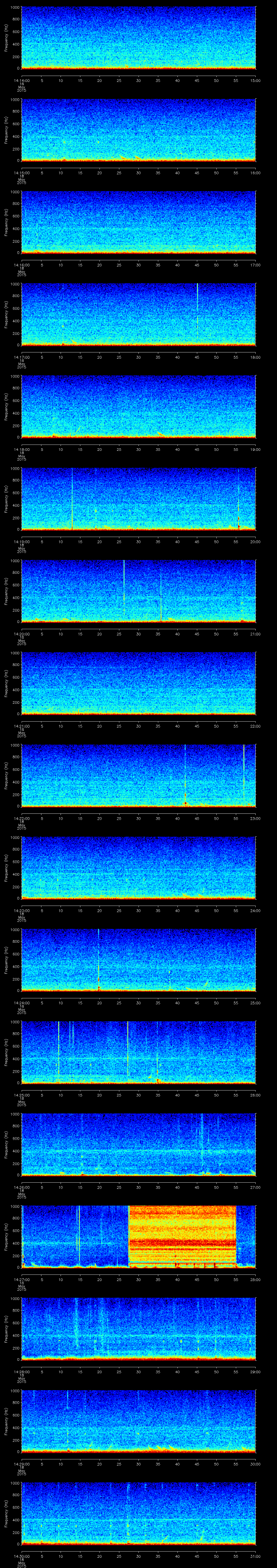Viewport: 277px width, 1568px height.
Task: Click the spectrogram panel starting at 14:28:00
Action: tap(139, 1329)
